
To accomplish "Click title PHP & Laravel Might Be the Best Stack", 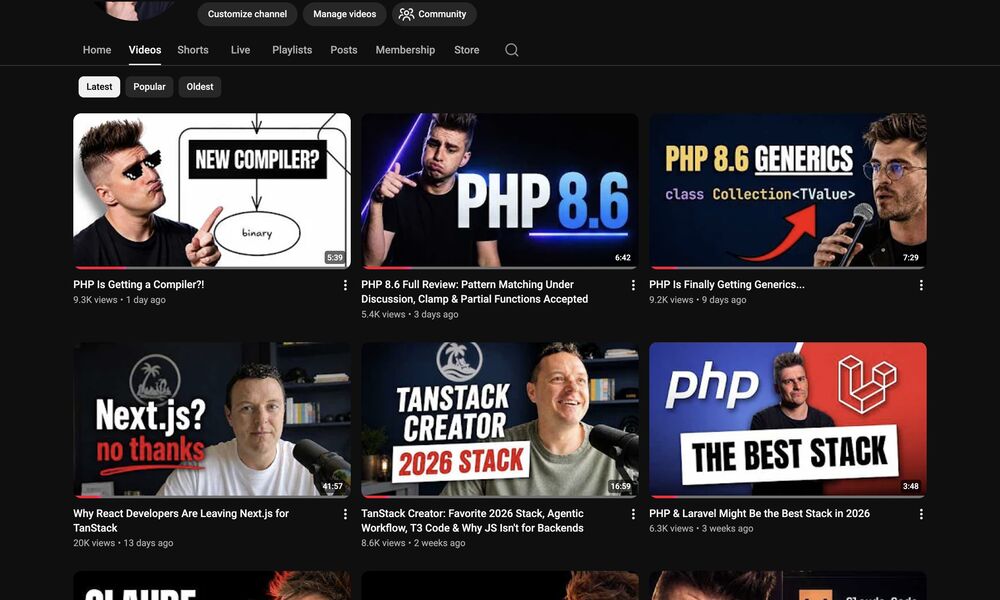I will (x=760, y=513).
